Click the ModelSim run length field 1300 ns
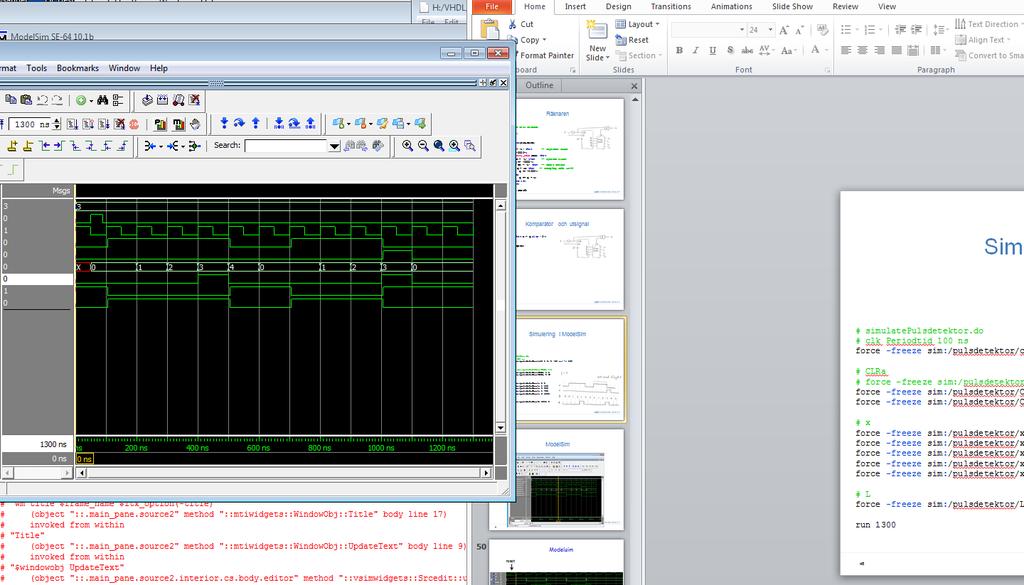 point(32,124)
